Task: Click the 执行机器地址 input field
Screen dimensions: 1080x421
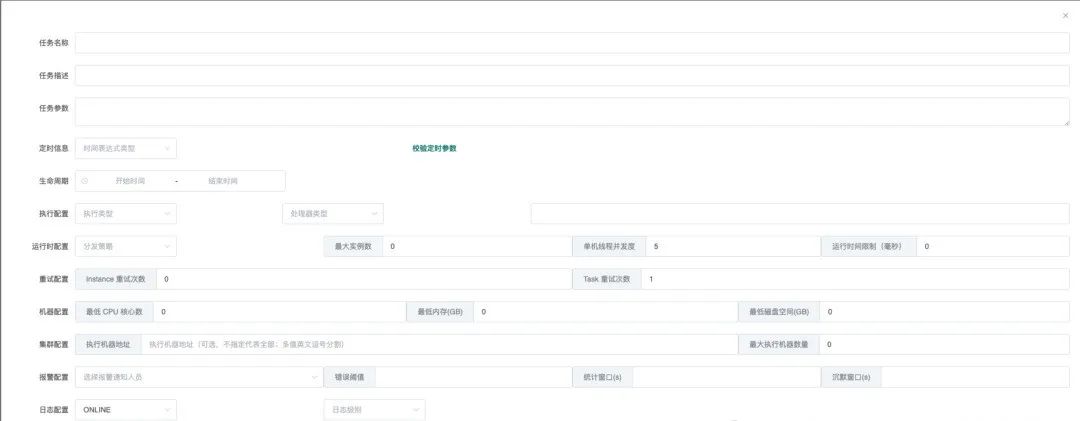Action: [x=439, y=344]
